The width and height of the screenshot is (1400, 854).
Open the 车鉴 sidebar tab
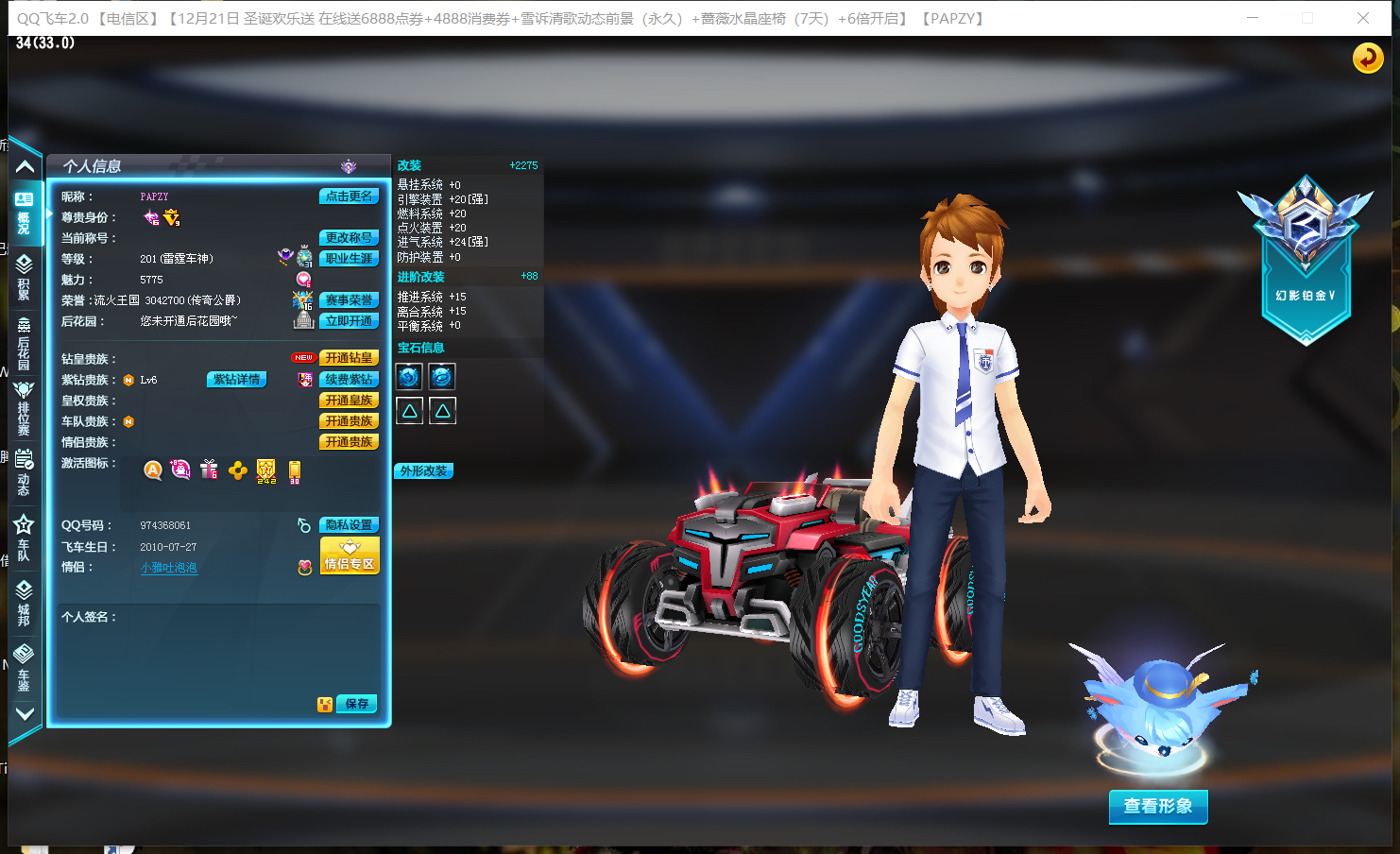24,668
